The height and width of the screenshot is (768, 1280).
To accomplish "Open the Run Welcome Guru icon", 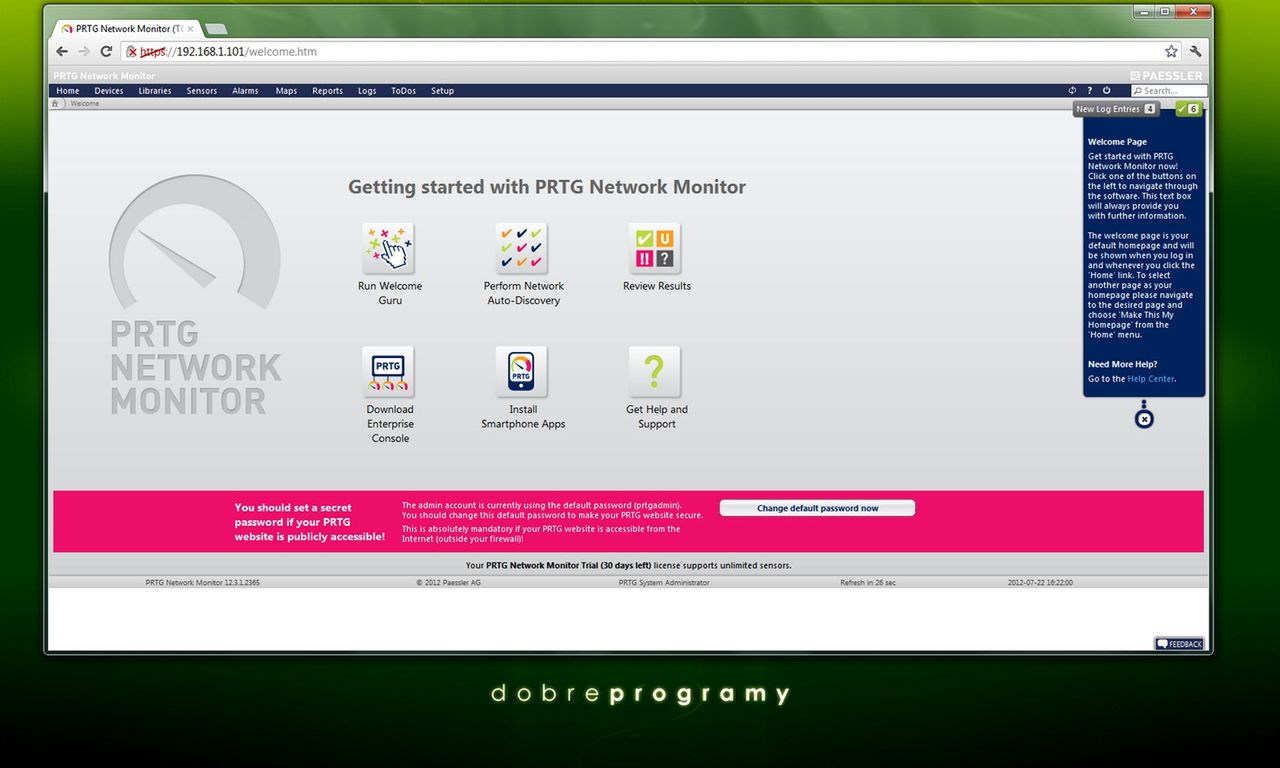I will 389,248.
